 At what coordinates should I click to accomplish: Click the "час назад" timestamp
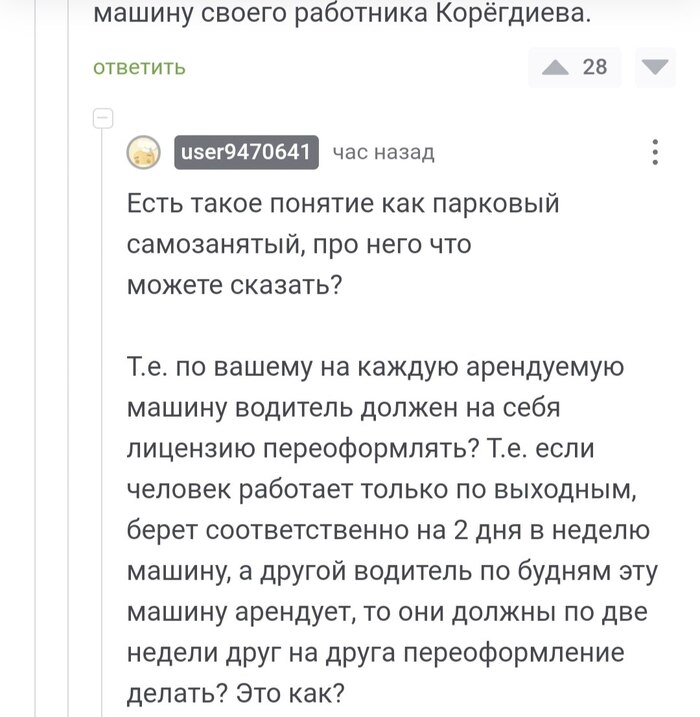(383, 152)
